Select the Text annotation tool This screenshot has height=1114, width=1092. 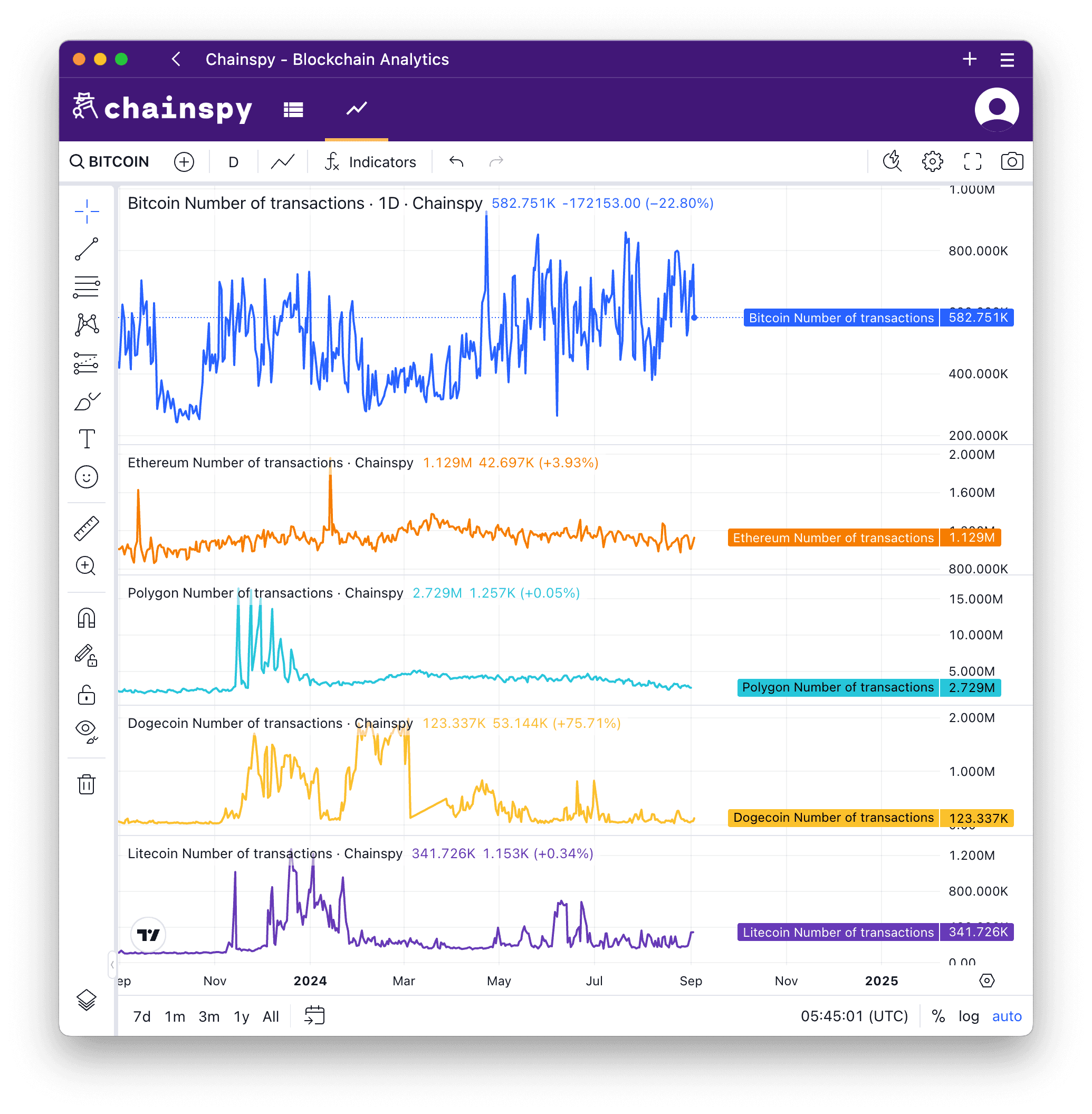click(87, 439)
